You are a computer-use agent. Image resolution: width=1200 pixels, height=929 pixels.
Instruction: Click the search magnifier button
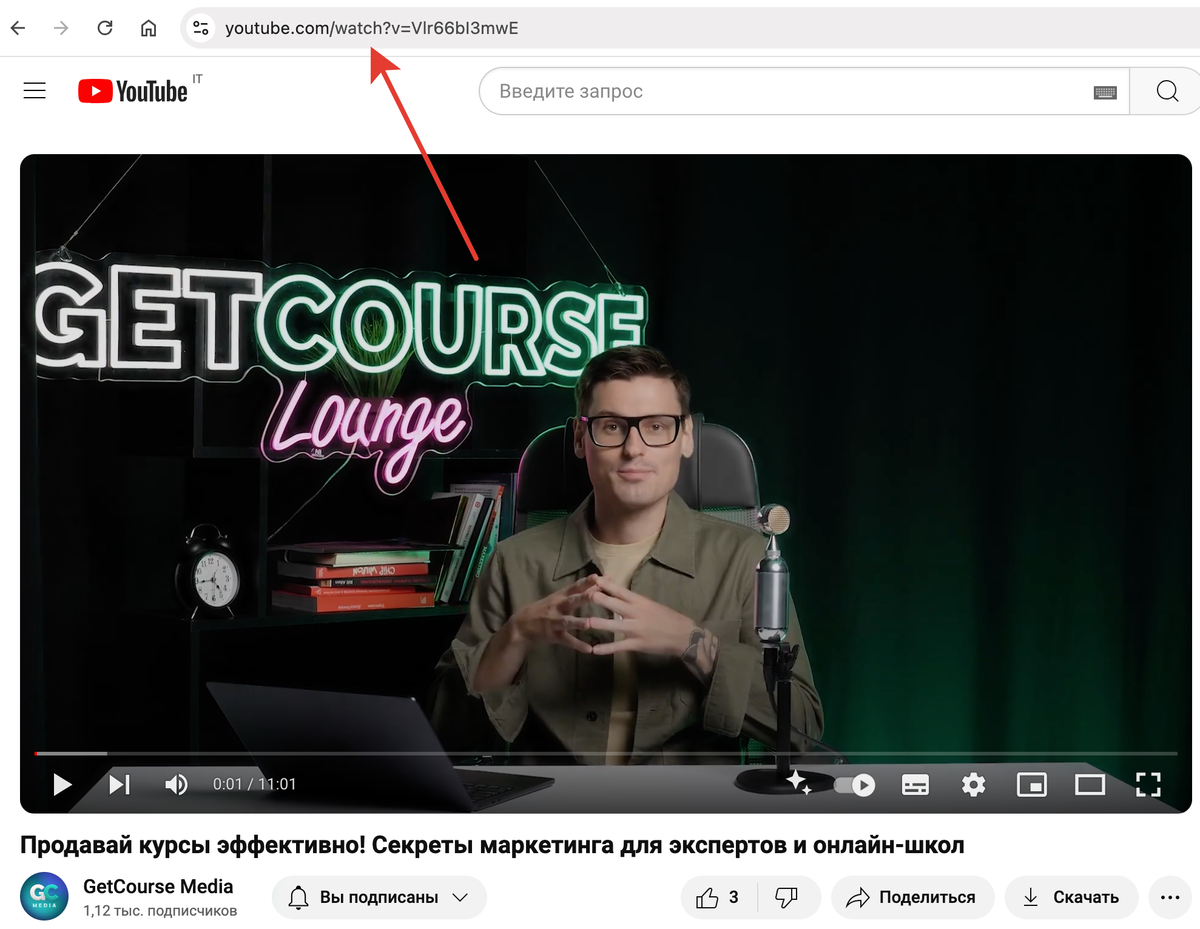[x=1166, y=92]
